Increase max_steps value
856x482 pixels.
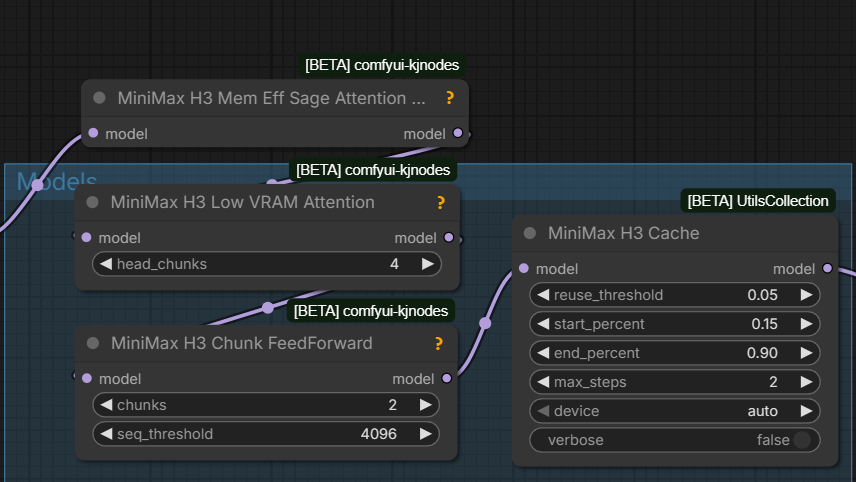pos(806,382)
